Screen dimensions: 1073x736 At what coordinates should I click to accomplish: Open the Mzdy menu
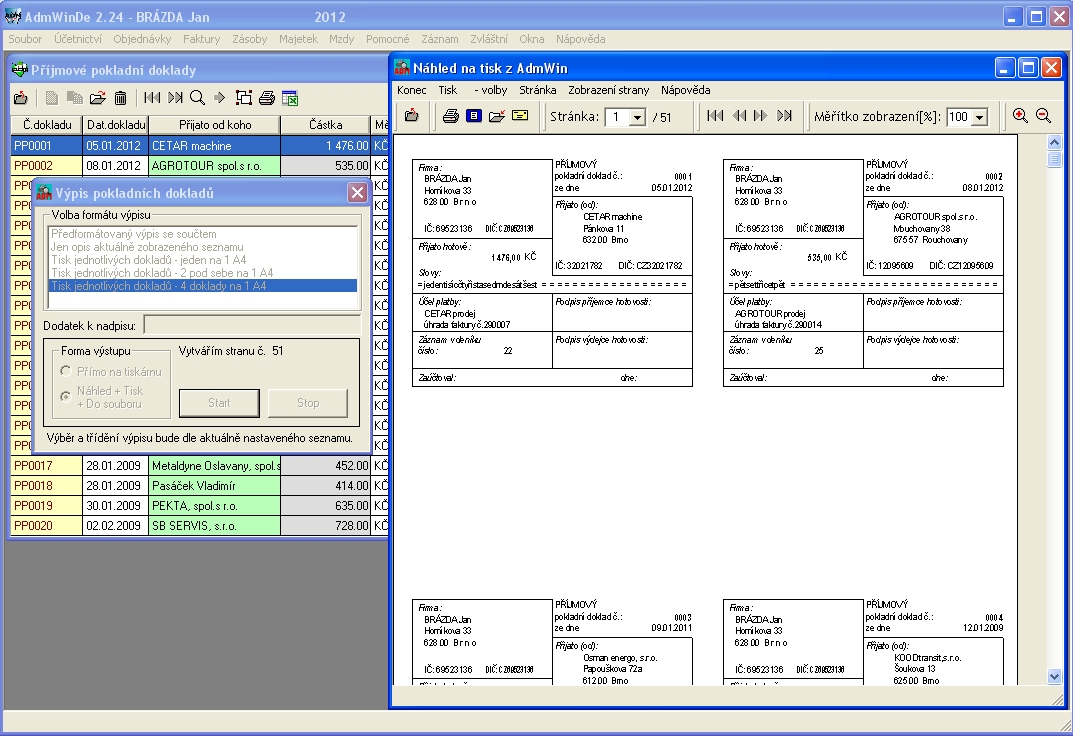pos(341,39)
